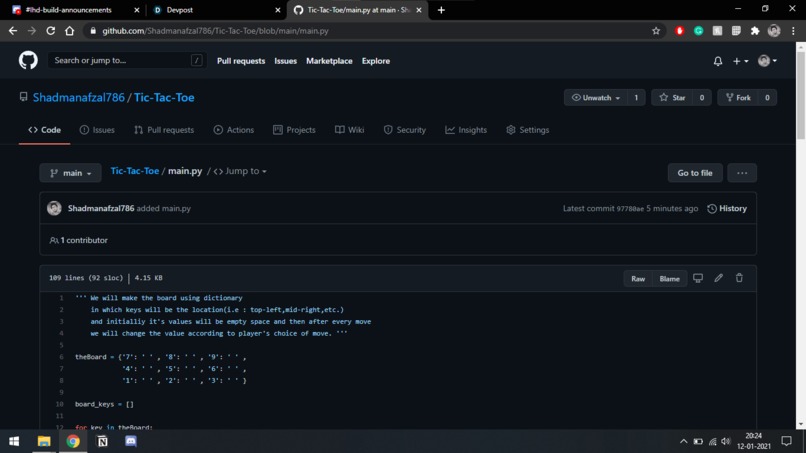The height and width of the screenshot is (453, 806).
Task: Click the Shadmanafzal786 commit author name
Action: (101, 208)
